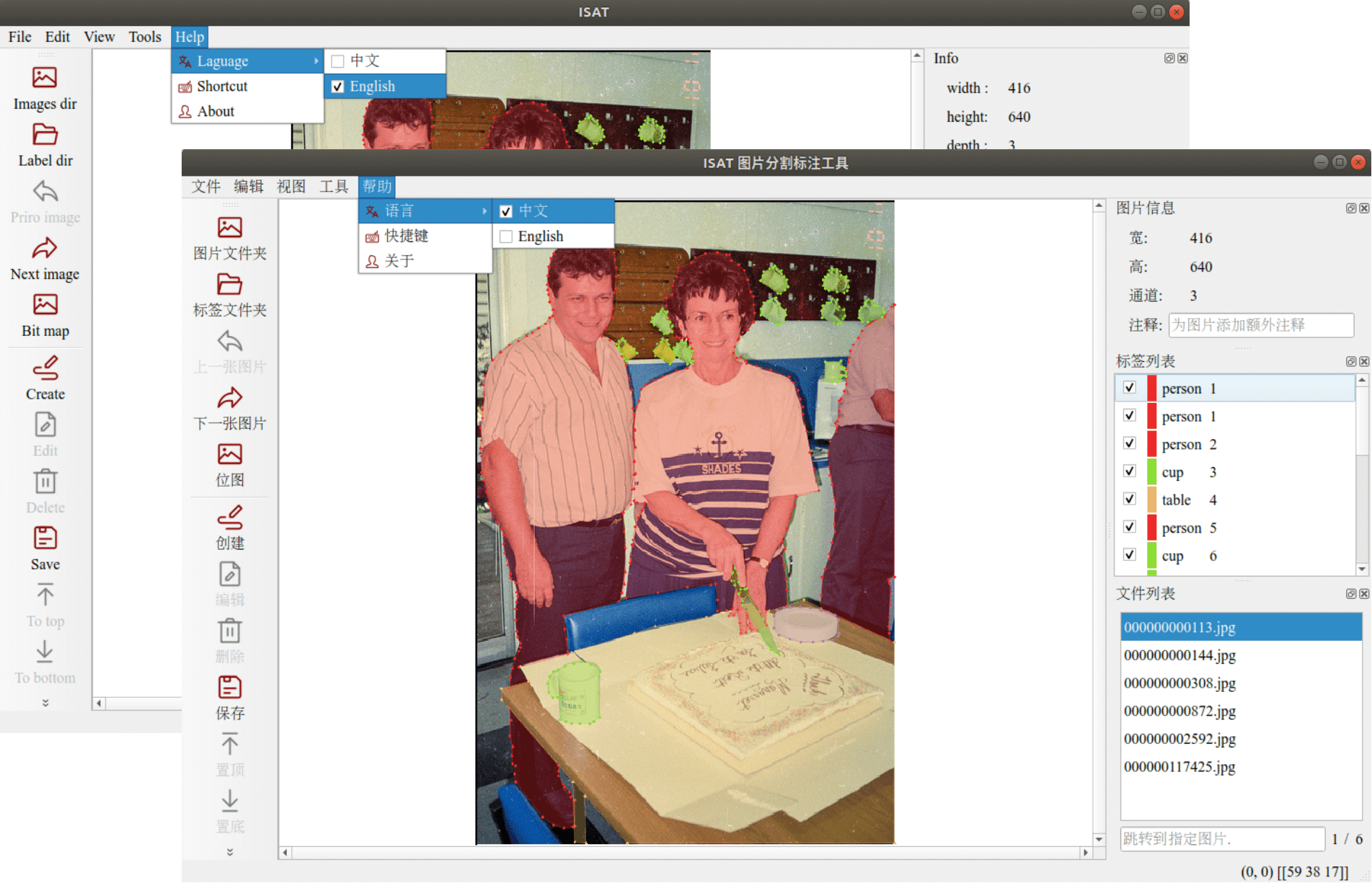Open the 快捷键 shortcut menu entry
Viewport: 1372px width, 883px height.
coord(406,236)
